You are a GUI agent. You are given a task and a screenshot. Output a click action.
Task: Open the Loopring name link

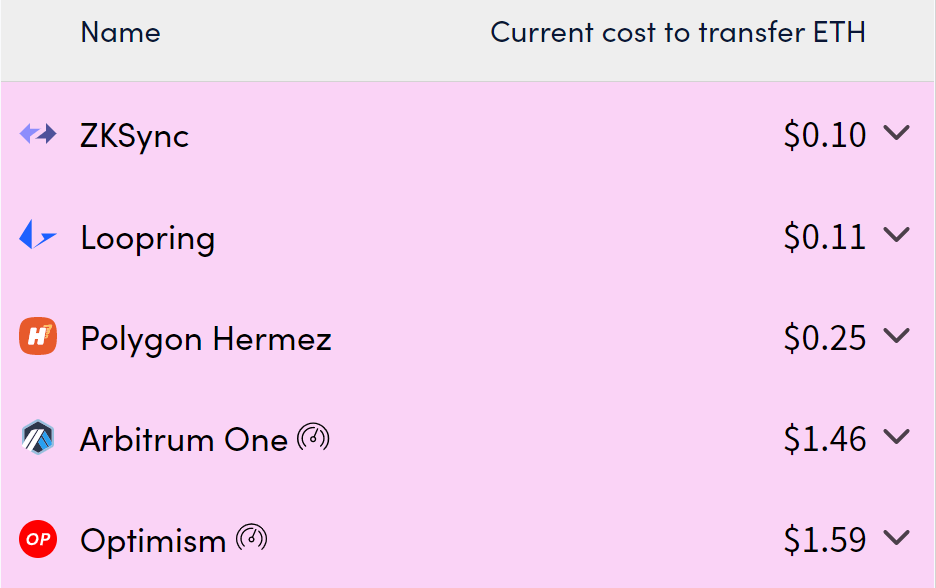click(148, 239)
